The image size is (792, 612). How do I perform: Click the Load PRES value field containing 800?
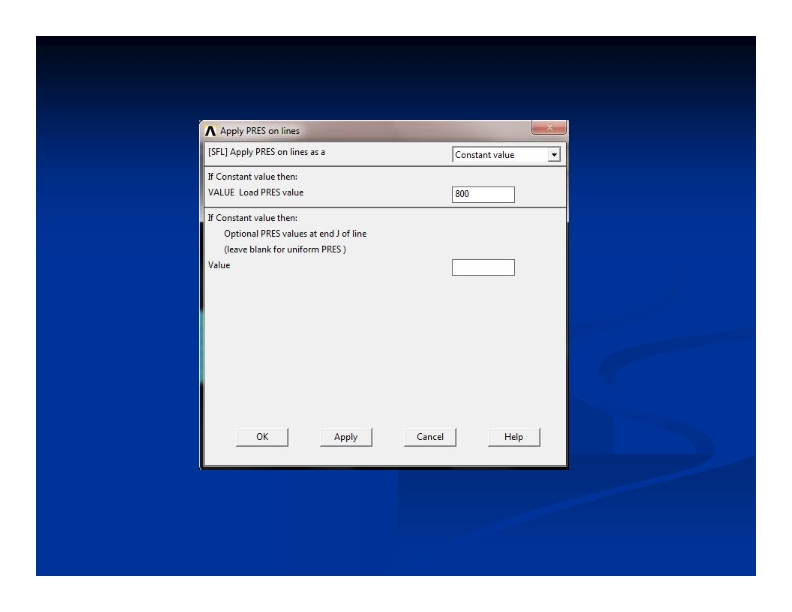point(483,194)
